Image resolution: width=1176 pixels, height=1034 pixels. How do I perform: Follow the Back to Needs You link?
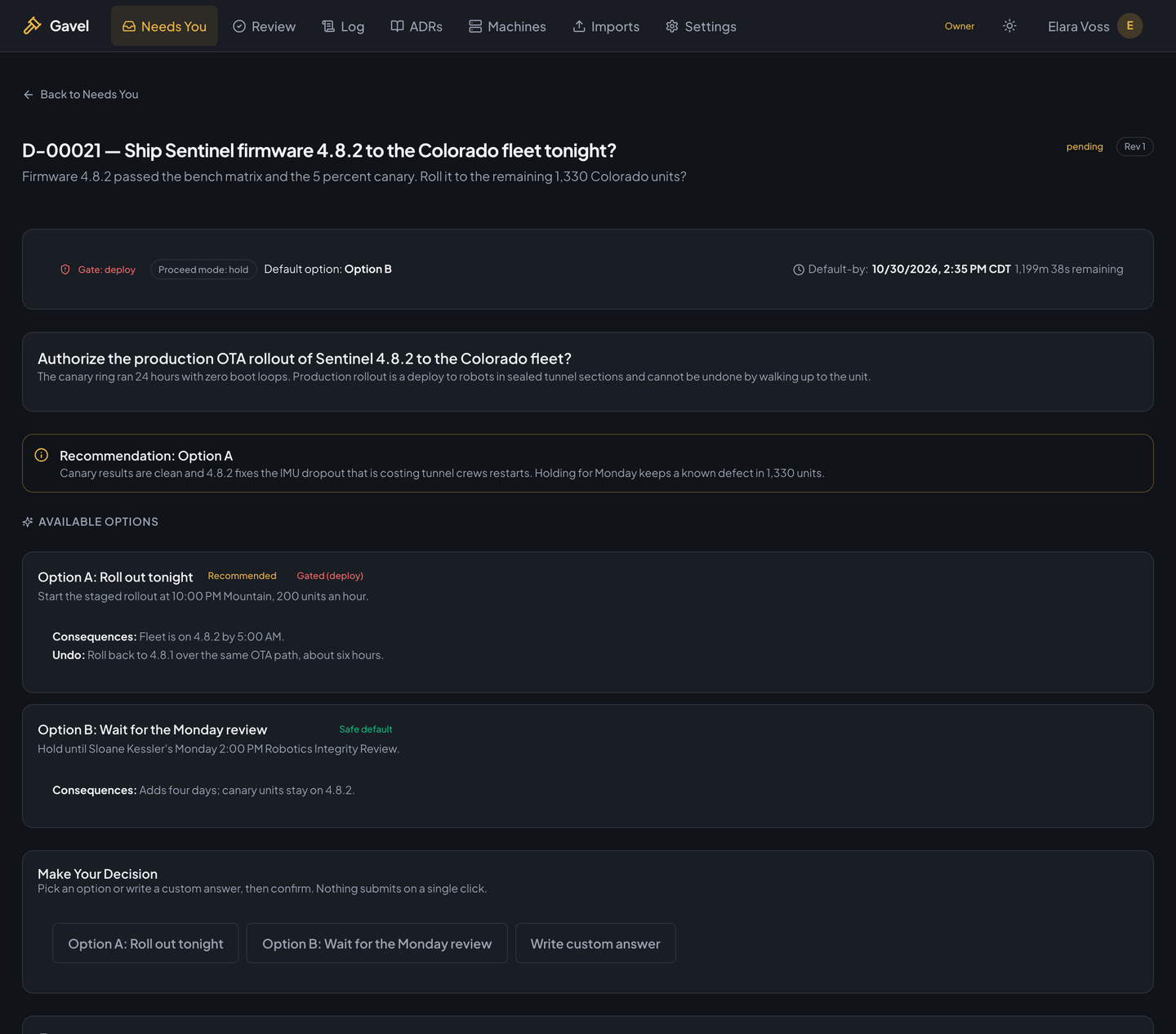click(81, 95)
